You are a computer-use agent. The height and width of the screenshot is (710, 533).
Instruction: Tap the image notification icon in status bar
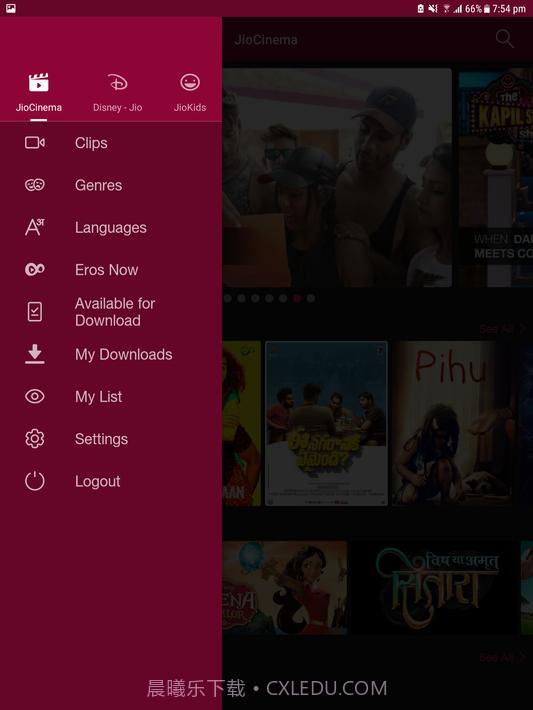tap(11, 9)
